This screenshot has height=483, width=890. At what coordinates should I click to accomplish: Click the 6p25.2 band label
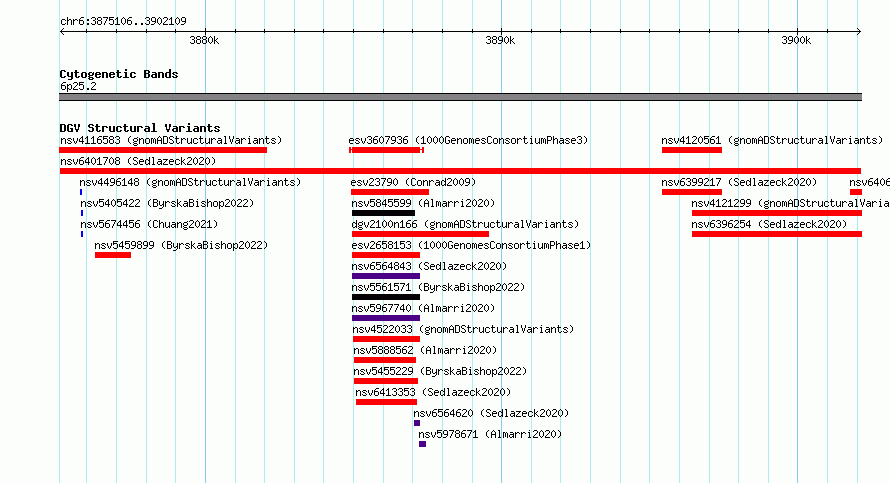click(x=78, y=86)
